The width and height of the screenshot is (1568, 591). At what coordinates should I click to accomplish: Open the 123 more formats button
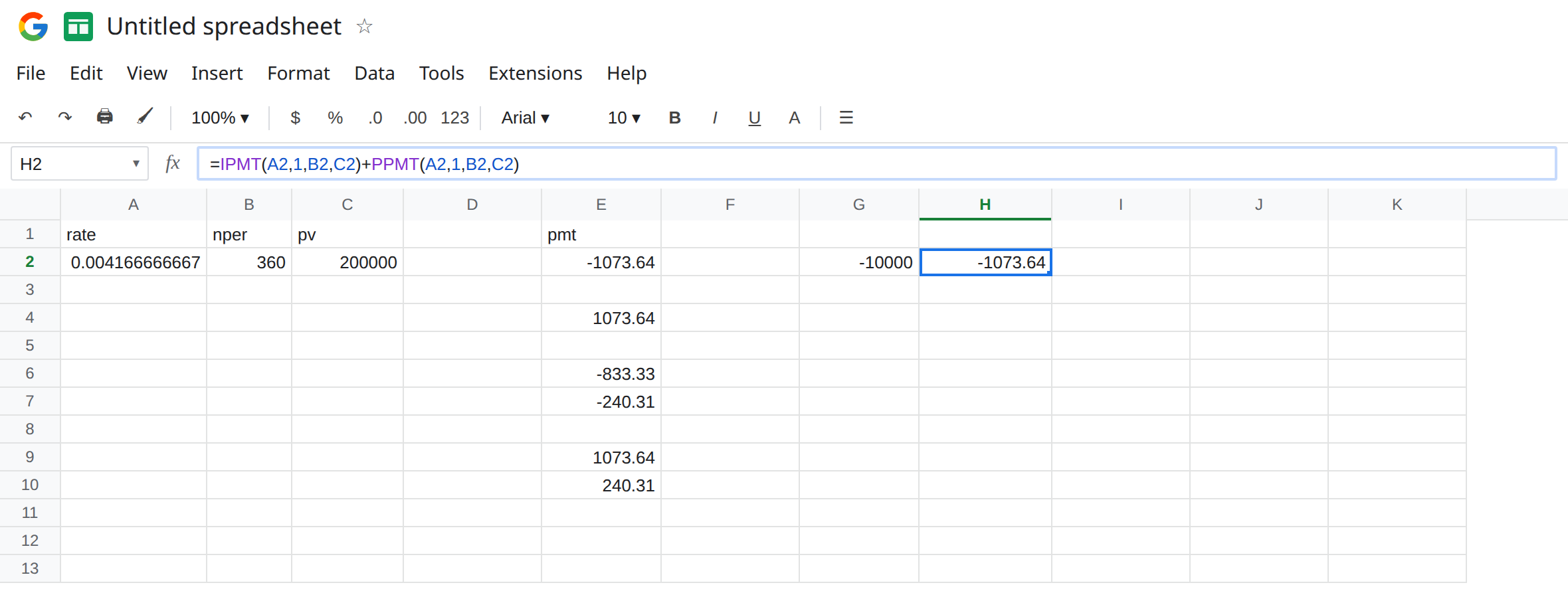(454, 118)
